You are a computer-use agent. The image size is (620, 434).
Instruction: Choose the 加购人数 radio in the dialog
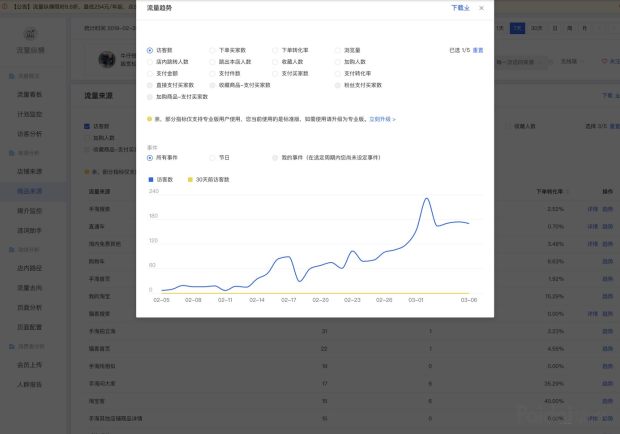point(337,62)
